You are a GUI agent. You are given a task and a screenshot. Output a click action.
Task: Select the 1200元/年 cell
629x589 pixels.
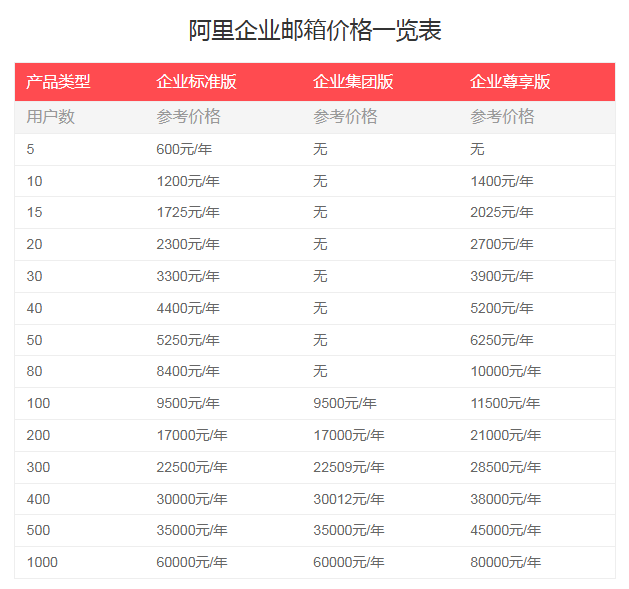point(188,181)
